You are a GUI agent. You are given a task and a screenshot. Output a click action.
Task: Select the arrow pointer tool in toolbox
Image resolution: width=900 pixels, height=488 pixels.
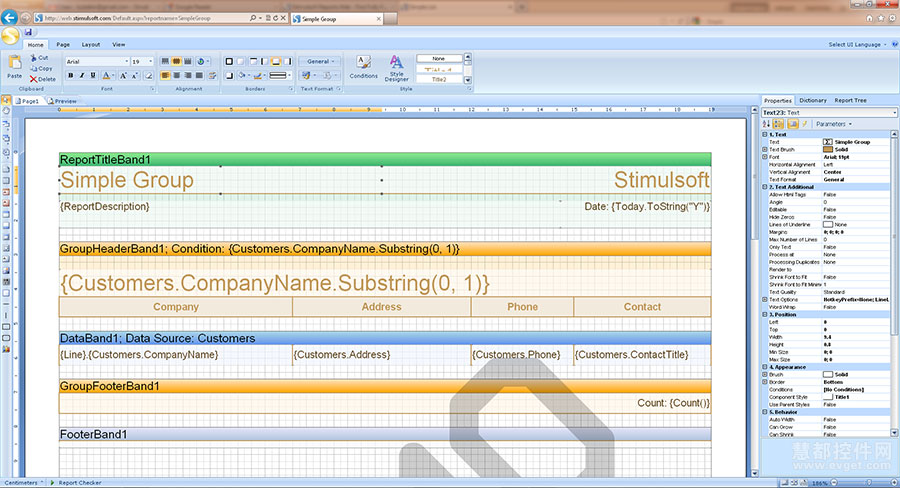tap(6, 100)
